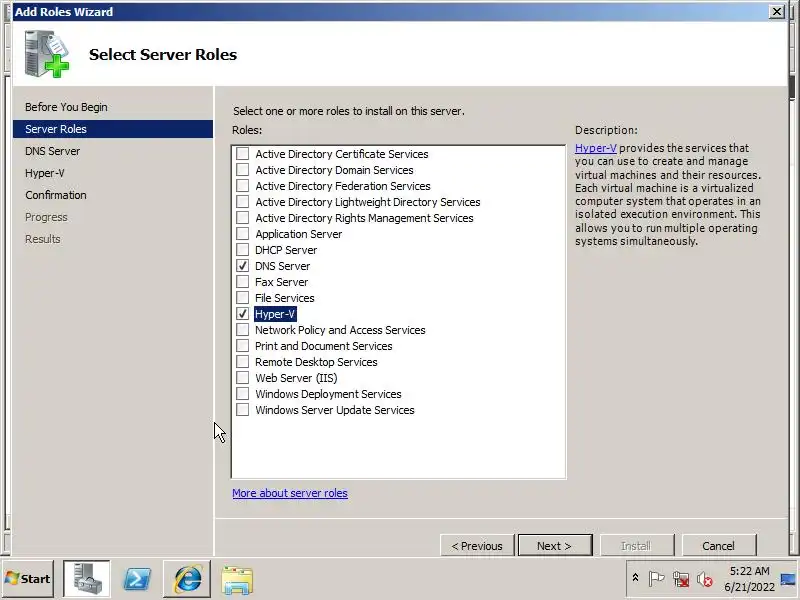Open Hyper-V step in sidebar
Viewport: 800px width, 600px height.
[45, 173]
